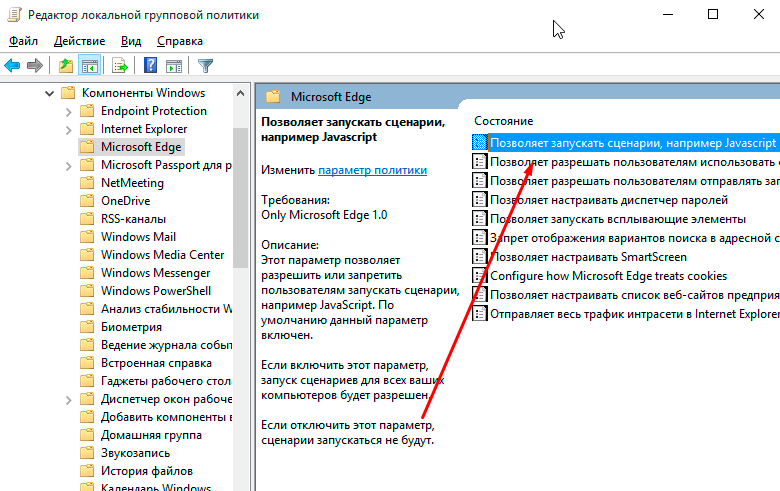
Task: Click the policy icon beside password manager setting
Action: [479, 200]
